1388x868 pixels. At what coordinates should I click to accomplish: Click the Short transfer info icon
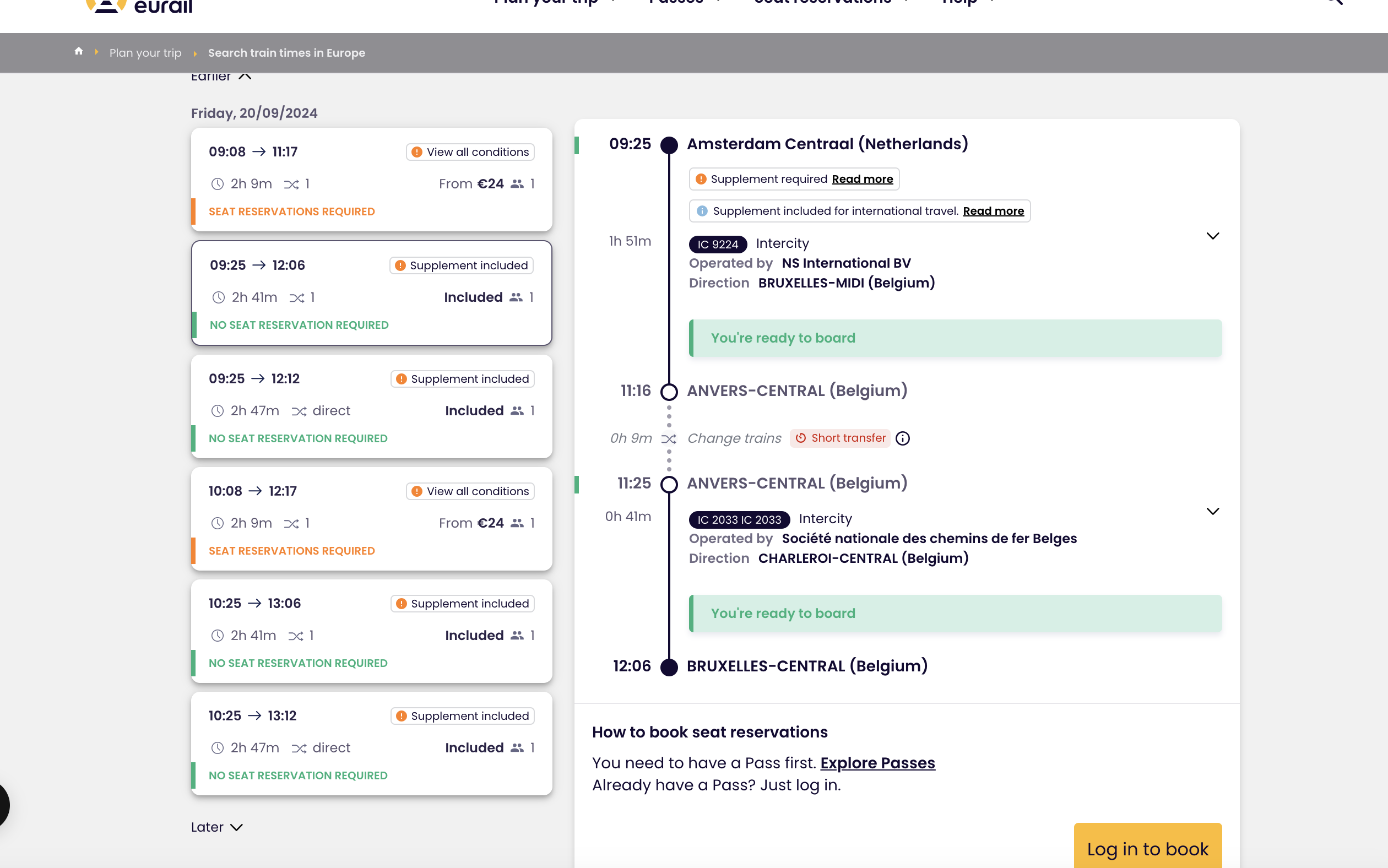point(902,438)
